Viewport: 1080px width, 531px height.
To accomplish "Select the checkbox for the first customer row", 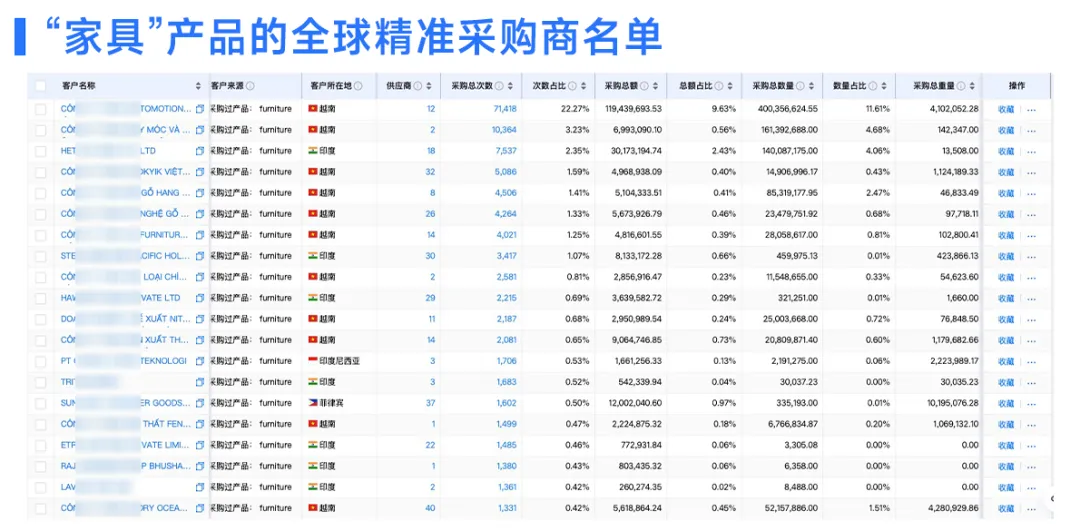I will point(40,109).
